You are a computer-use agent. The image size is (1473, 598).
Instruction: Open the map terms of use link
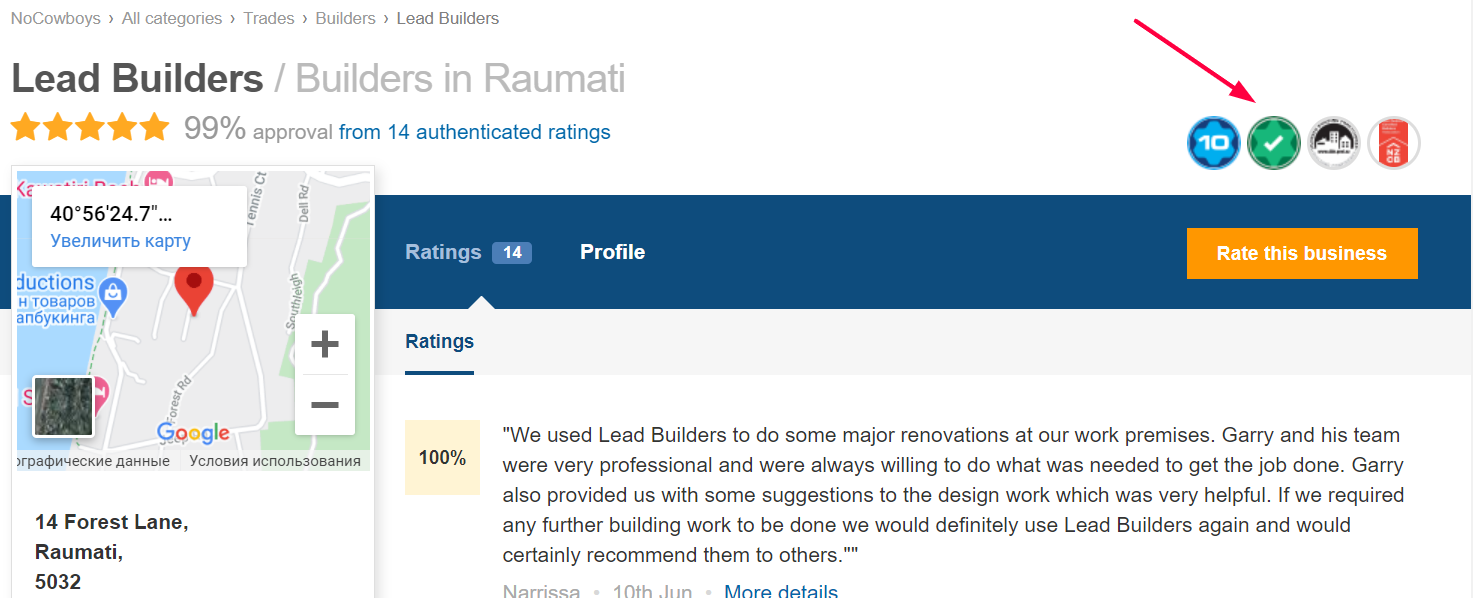(275, 461)
